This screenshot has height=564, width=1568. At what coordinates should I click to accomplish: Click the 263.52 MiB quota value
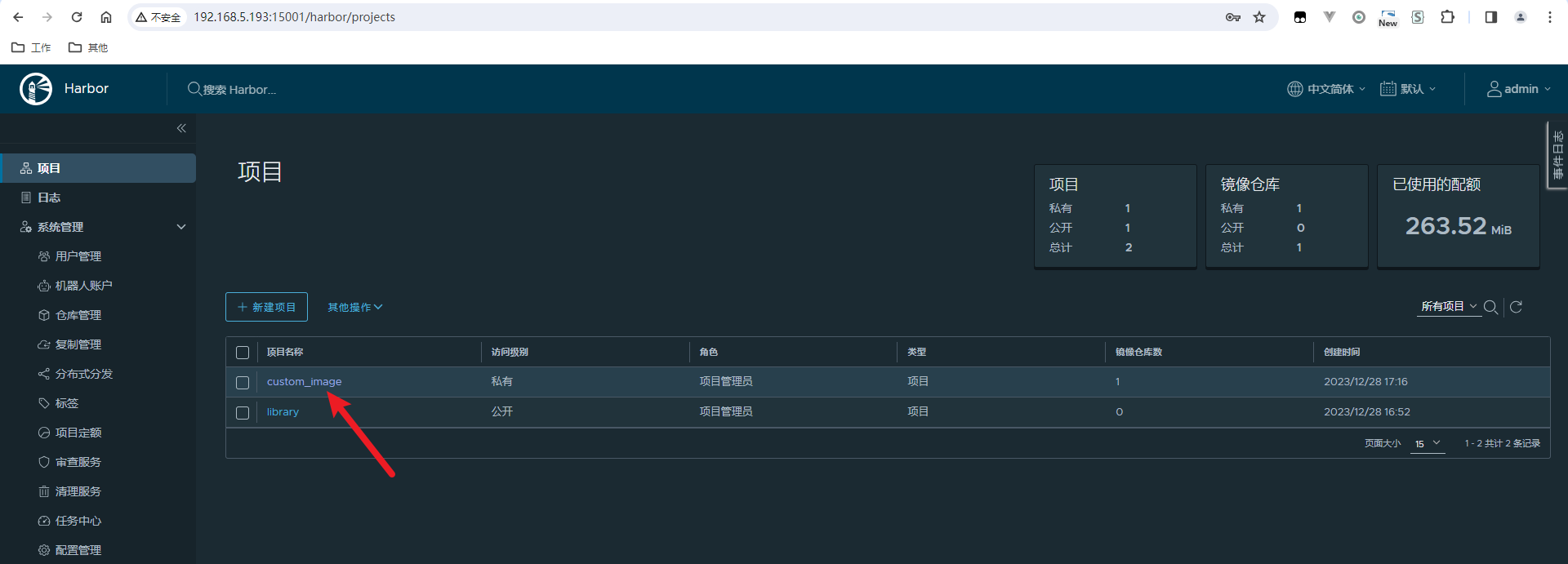click(x=1458, y=226)
